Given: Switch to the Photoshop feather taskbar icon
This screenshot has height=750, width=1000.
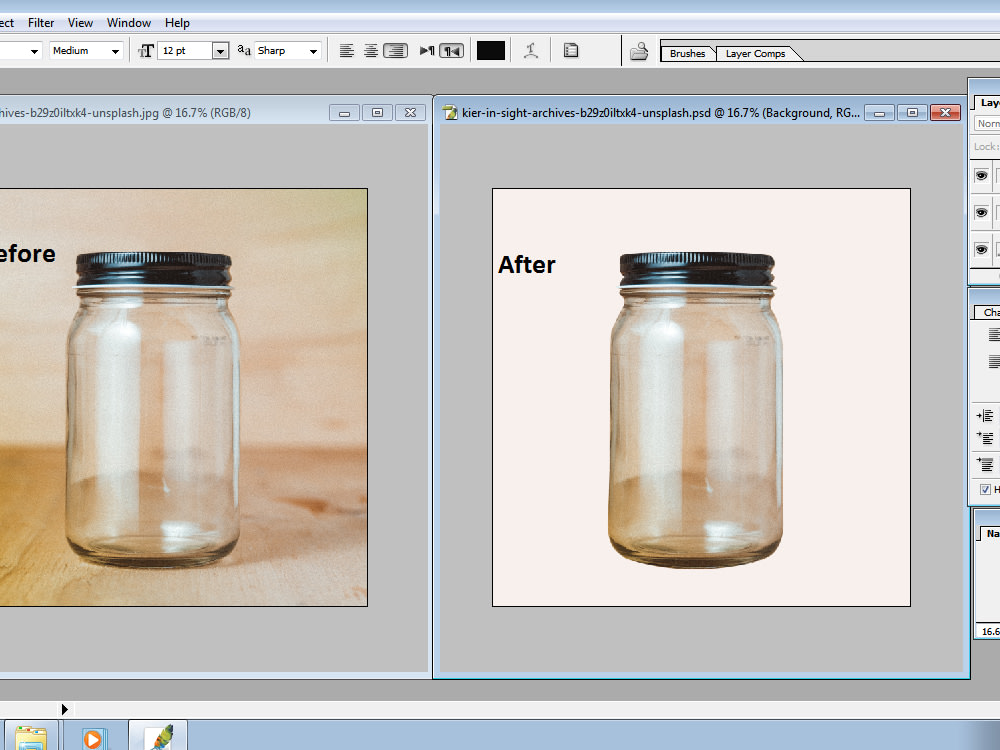Looking at the screenshot, I should [158, 737].
